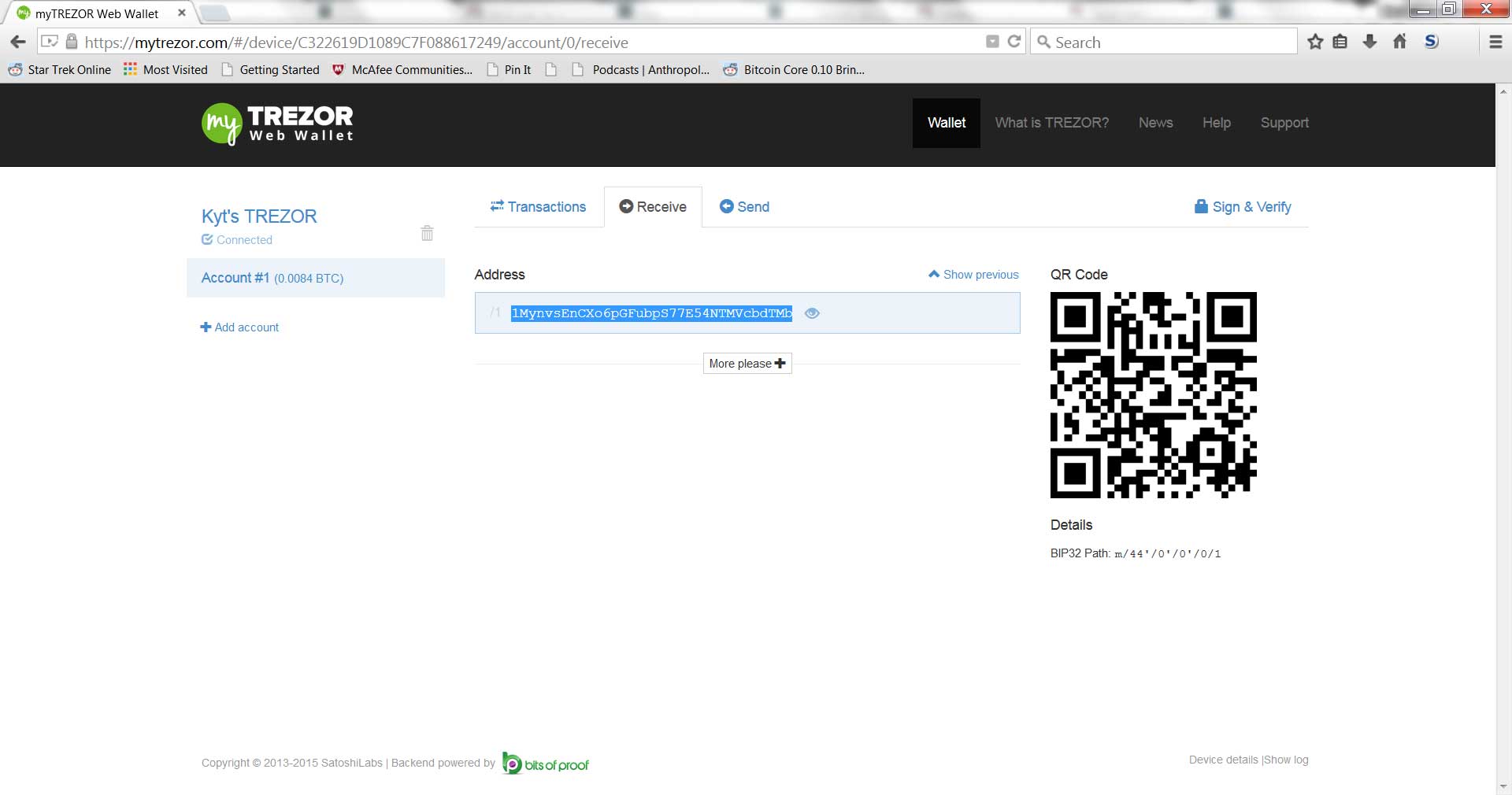
Task: Open the bookmarks list icon
Action: point(1340,42)
